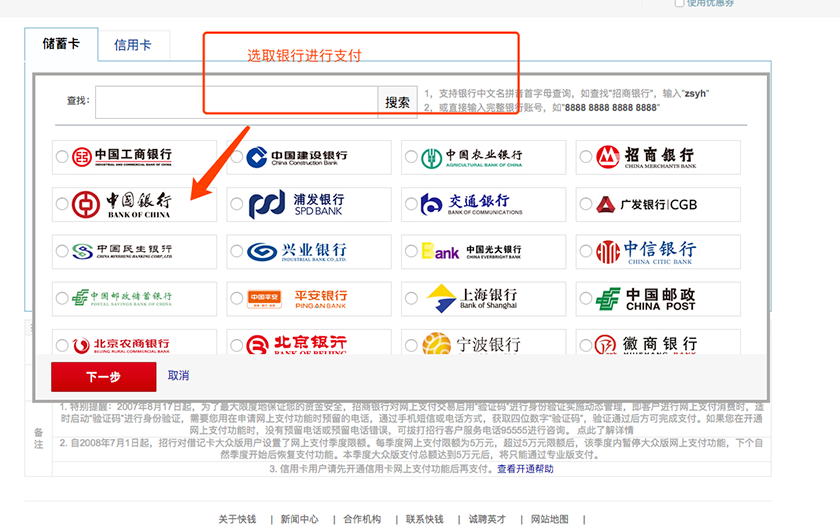The width and height of the screenshot is (840, 532).
Task: Choose the Bank of Shanghai radio option
Action: (410, 299)
